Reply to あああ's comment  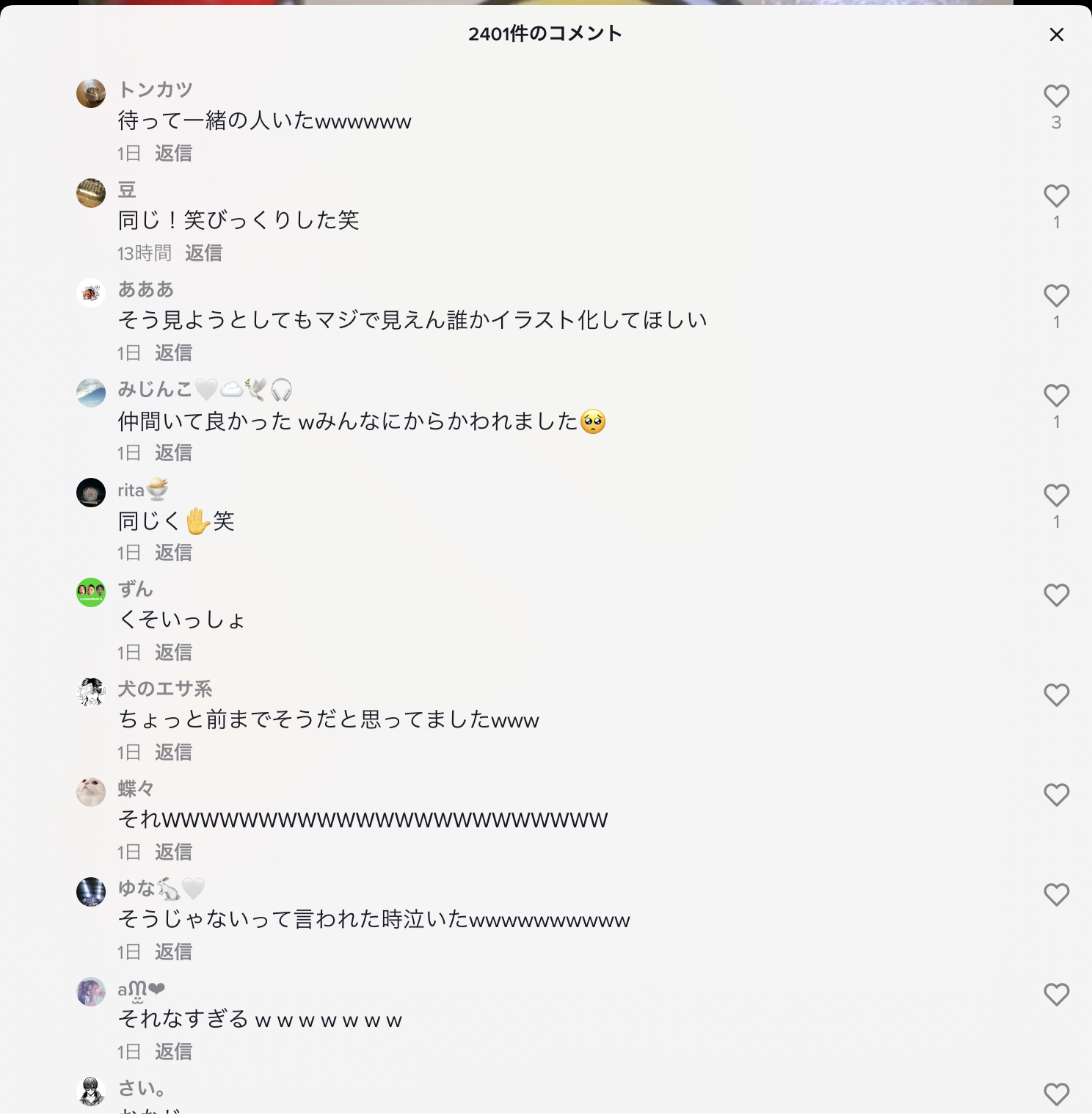tap(173, 353)
